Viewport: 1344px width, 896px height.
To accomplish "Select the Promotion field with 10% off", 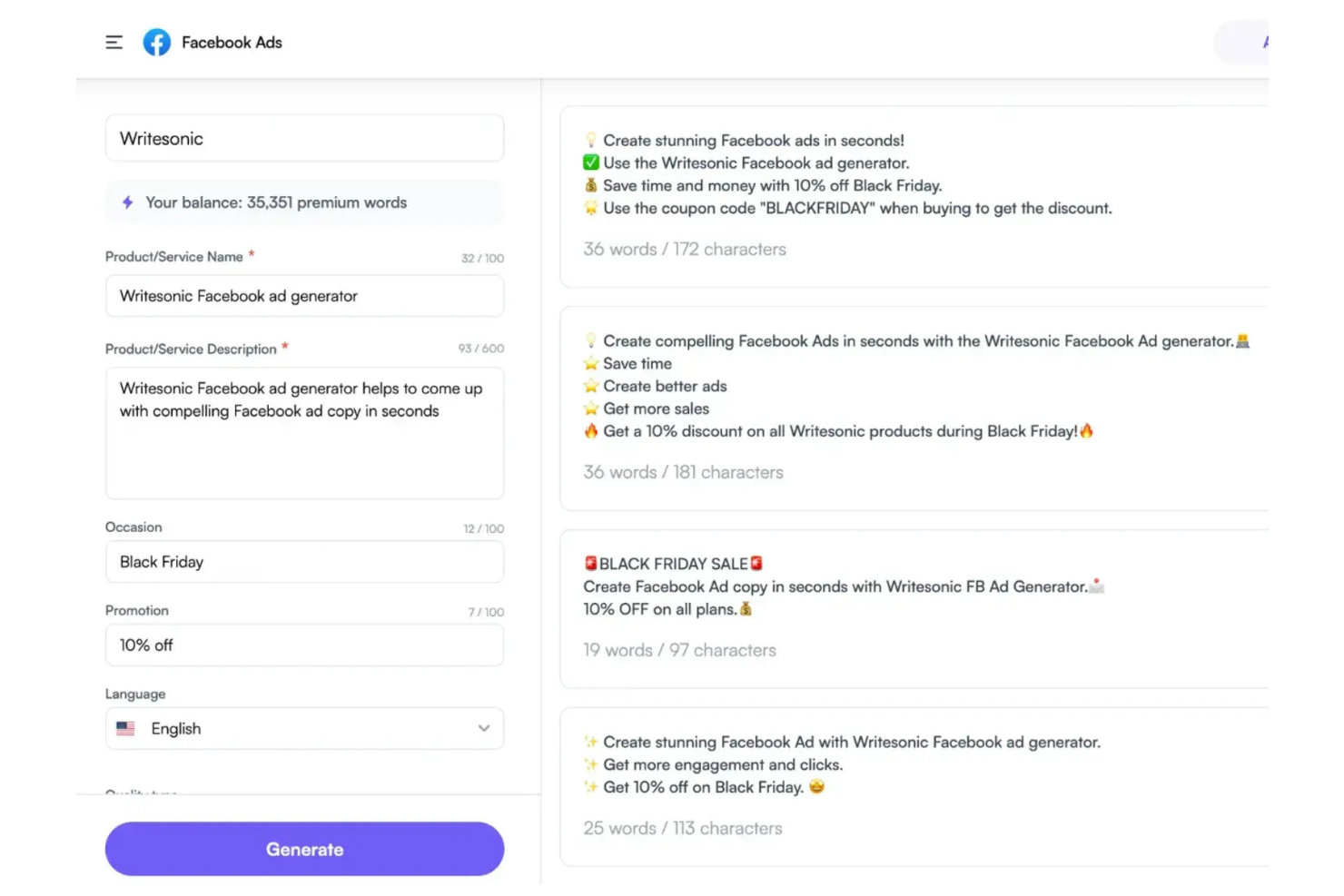I will pyautogui.click(x=304, y=645).
